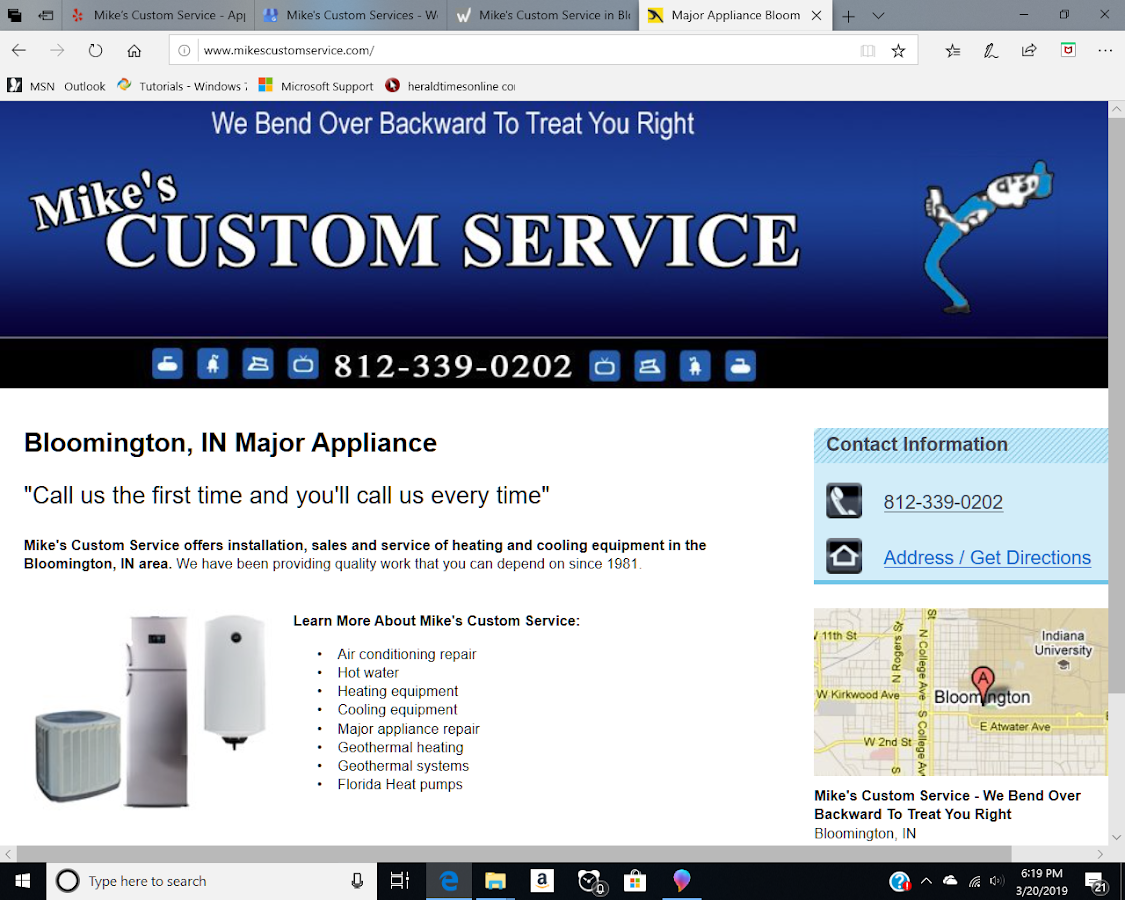
Task: Click the phone icon in Contact Information
Action: (843, 500)
